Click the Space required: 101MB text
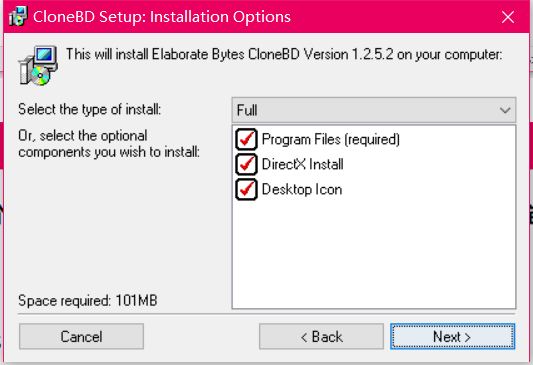 [x=88, y=301]
